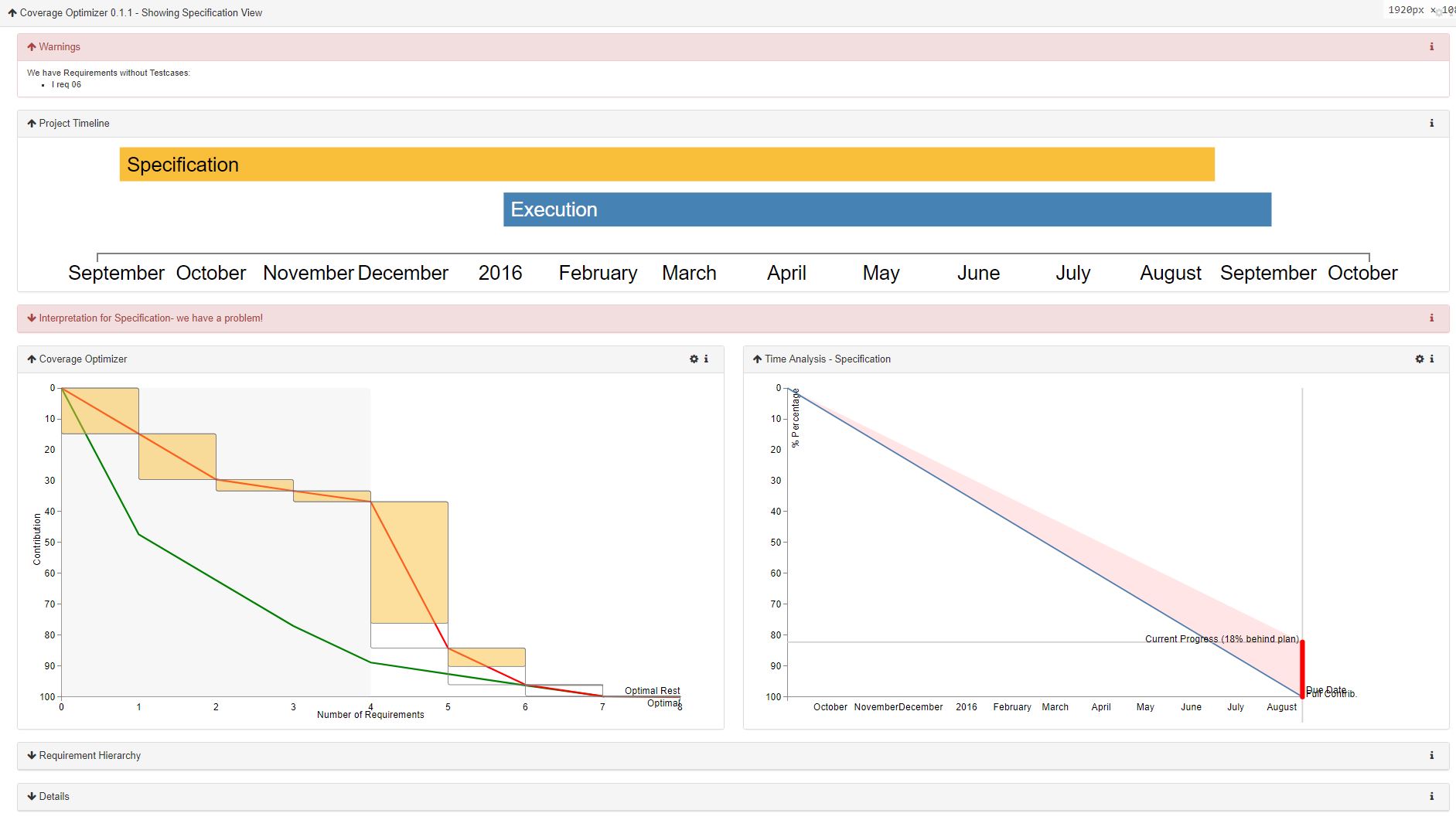Click the 'Number of Requirements' axis label
1456x820 pixels.
pos(370,715)
